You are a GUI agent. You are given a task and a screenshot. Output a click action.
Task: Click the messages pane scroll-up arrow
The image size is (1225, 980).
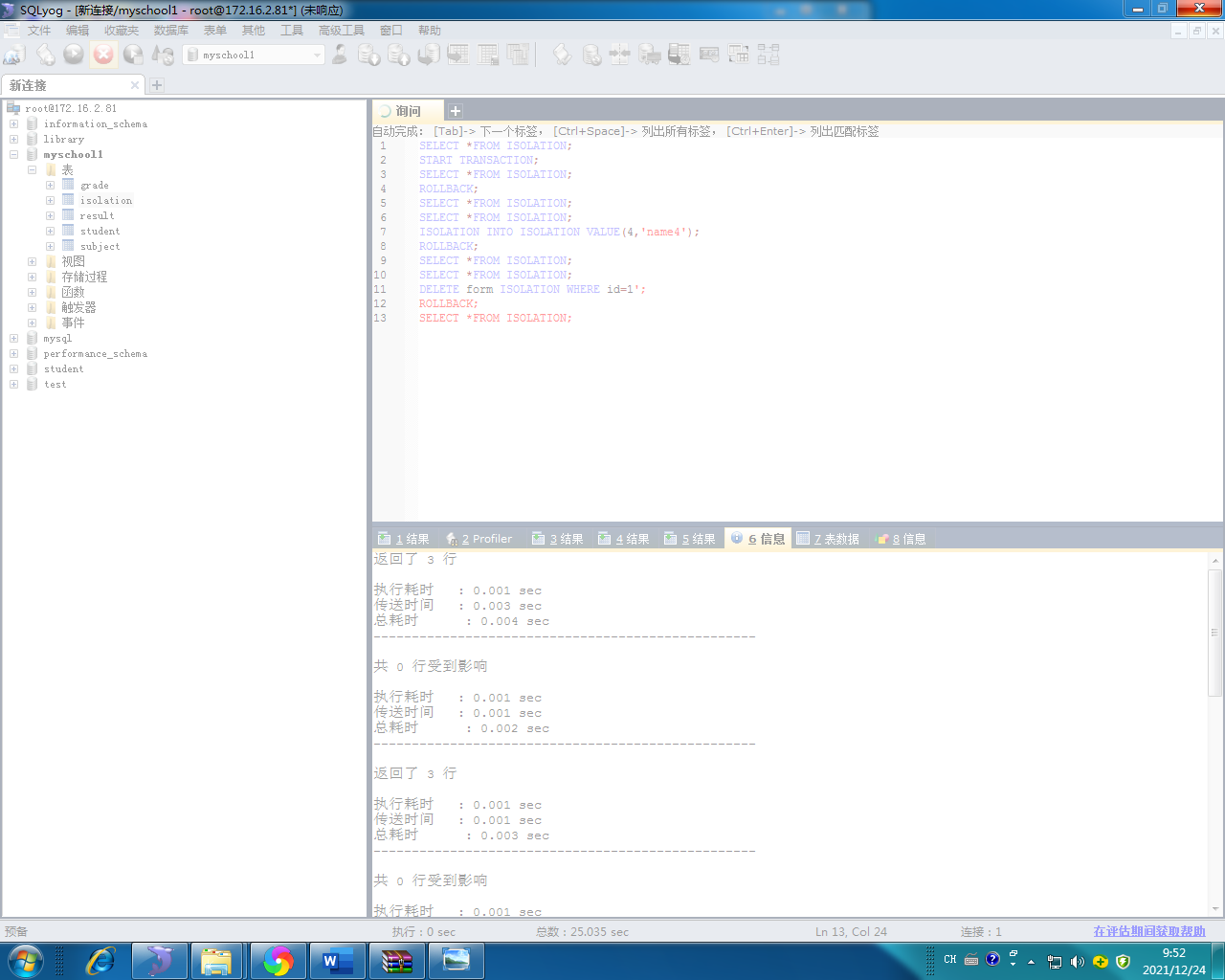1215,560
